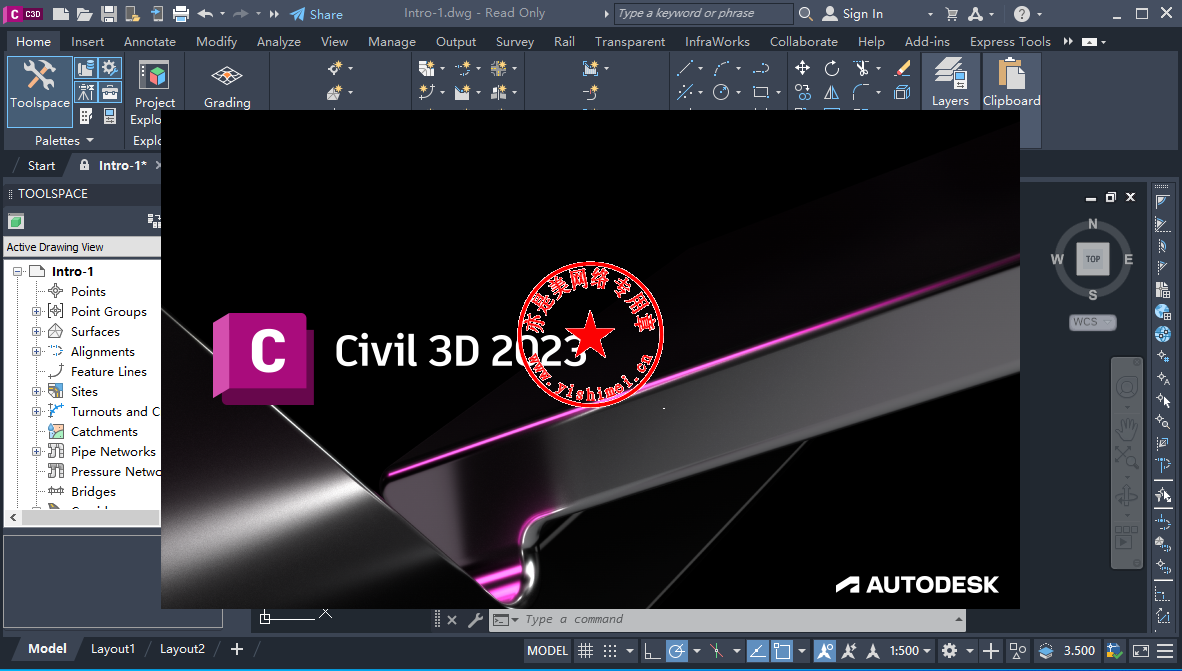Expand the Sites tree node
Image resolution: width=1182 pixels, height=671 pixels.
tap(36, 391)
